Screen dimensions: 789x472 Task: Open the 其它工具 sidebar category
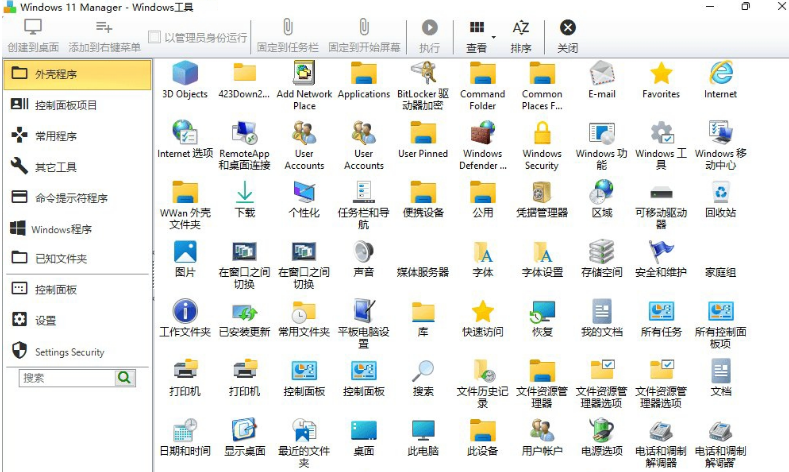pyautogui.click(x=77, y=167)
